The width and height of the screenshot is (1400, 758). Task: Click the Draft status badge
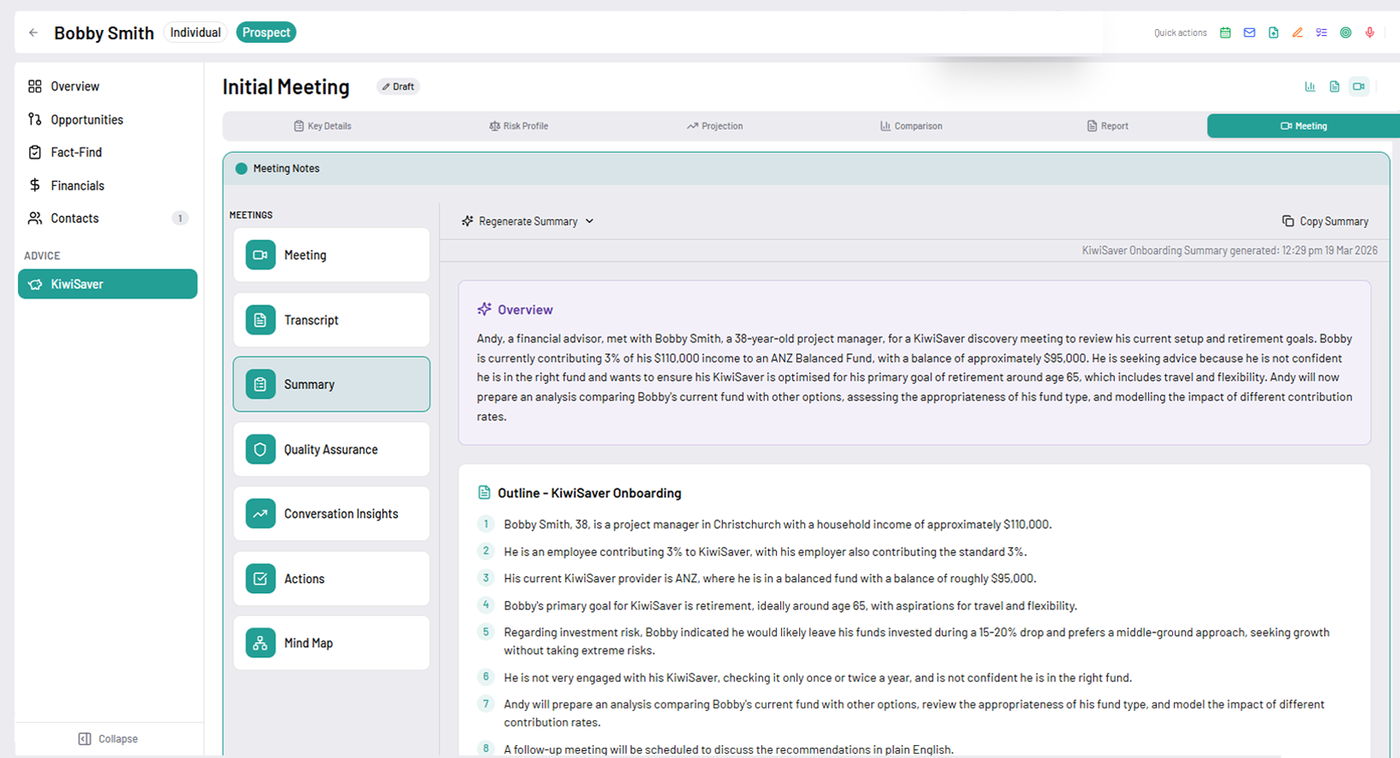tap(398, 86)
